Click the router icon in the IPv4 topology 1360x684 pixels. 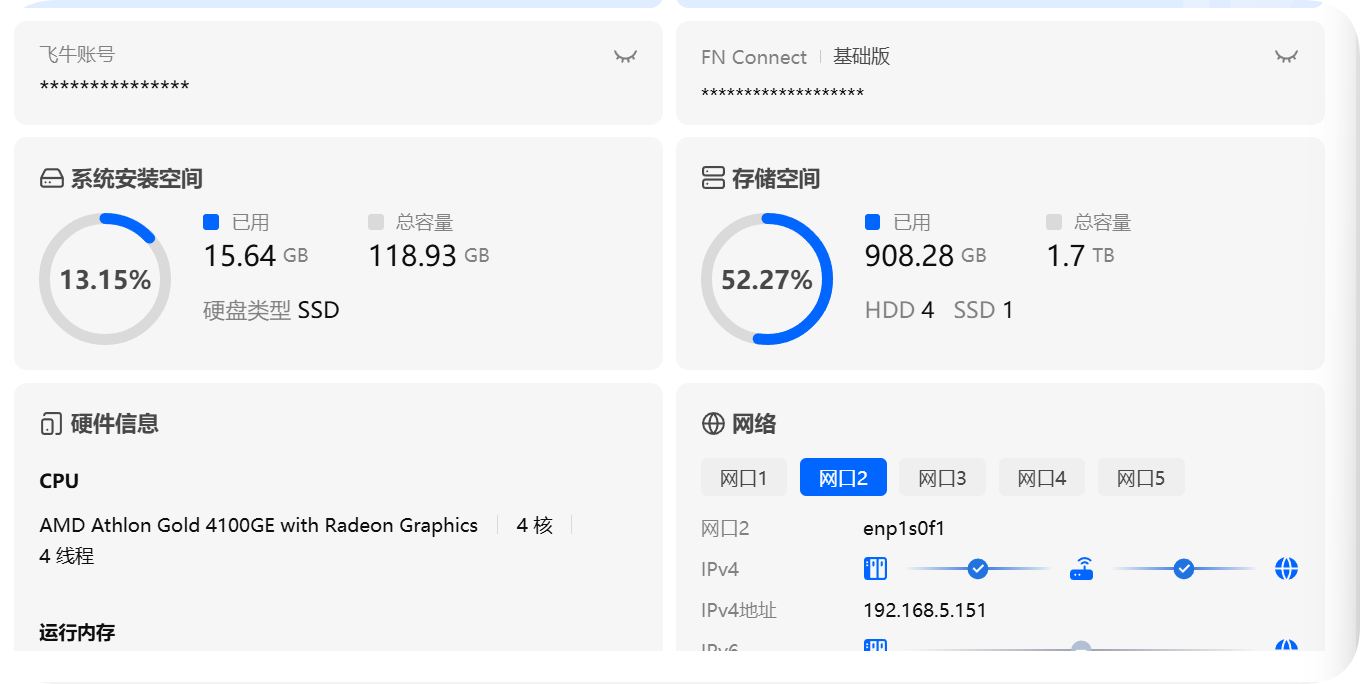point(1081,568)
